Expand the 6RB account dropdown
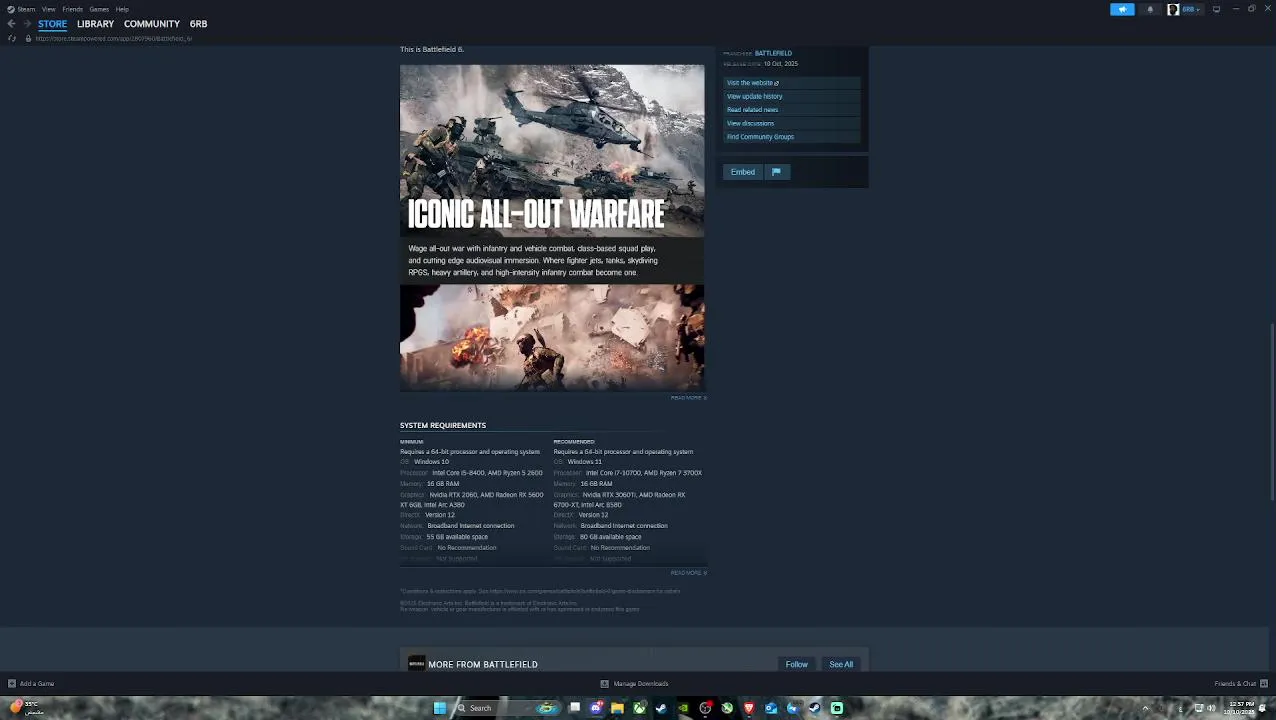 pos(1190,9)
